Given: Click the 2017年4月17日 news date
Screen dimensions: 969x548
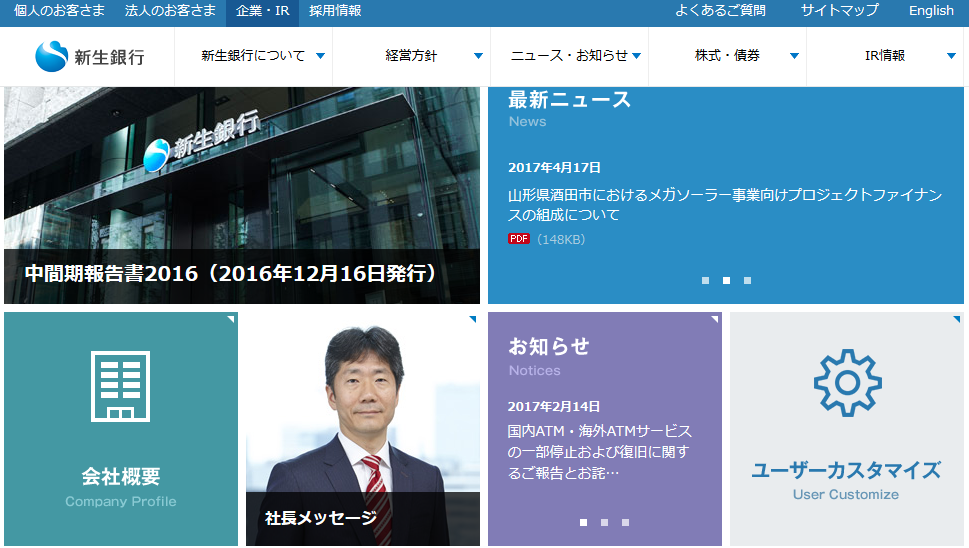Looking at the screenshot, I should point(554,167).
